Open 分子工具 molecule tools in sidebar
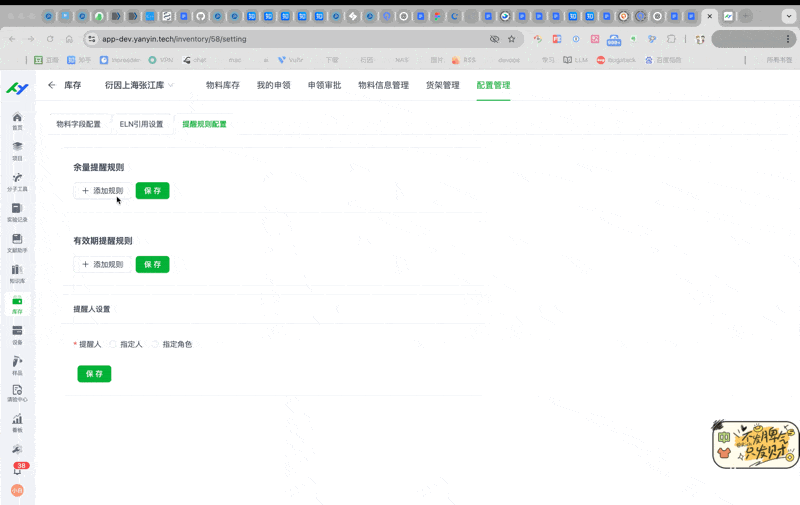The height and width of the screenshot is (505, 800). coord(17,181)
